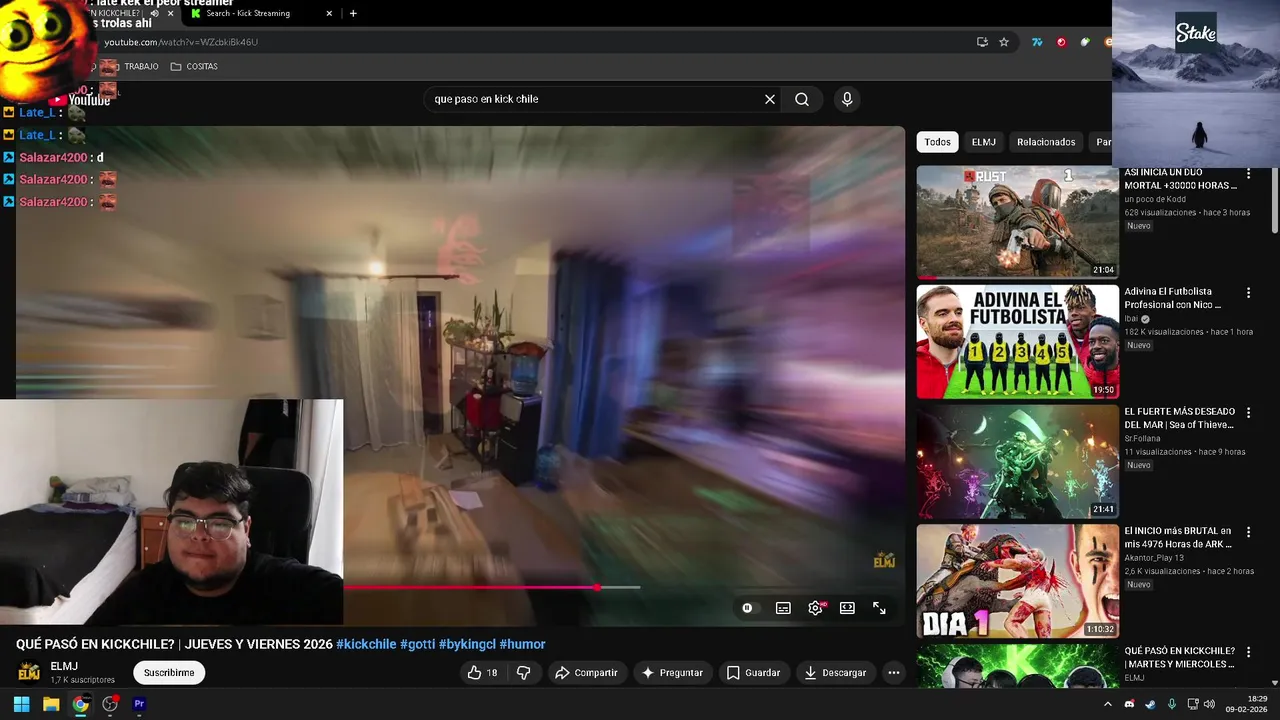Open Google Chrome from the taskbar
The height and width of the screenshot is (720, 1280).
tap(80, 704)
